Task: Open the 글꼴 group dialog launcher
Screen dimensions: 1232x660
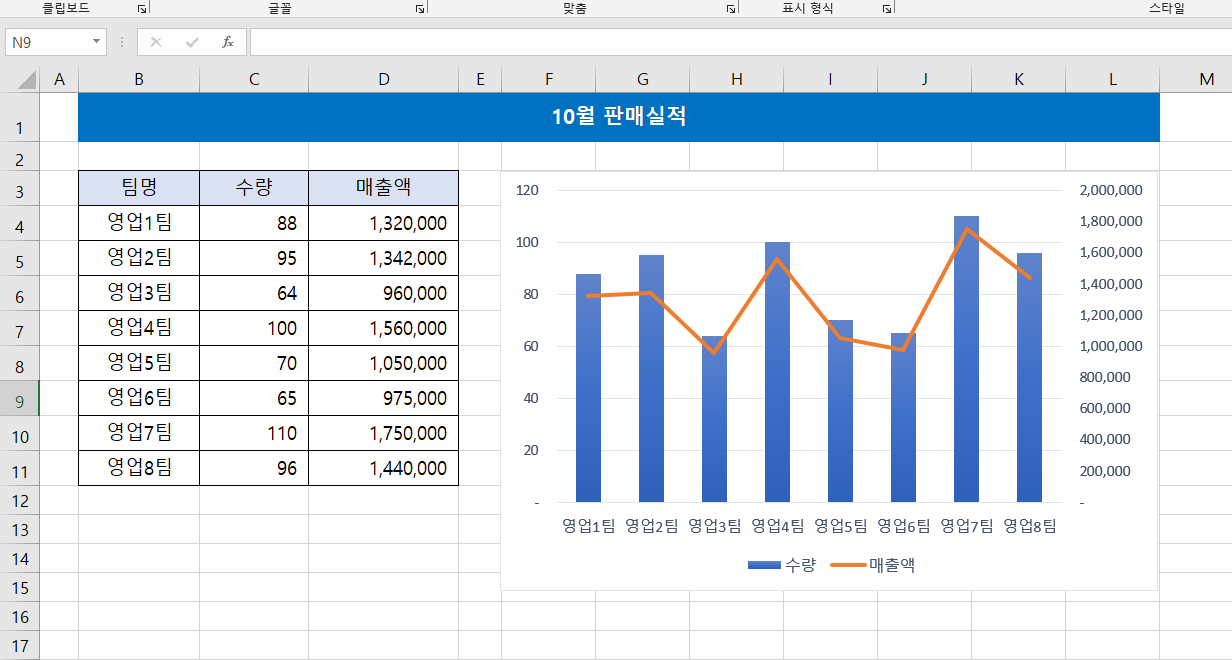Action: 420,8
